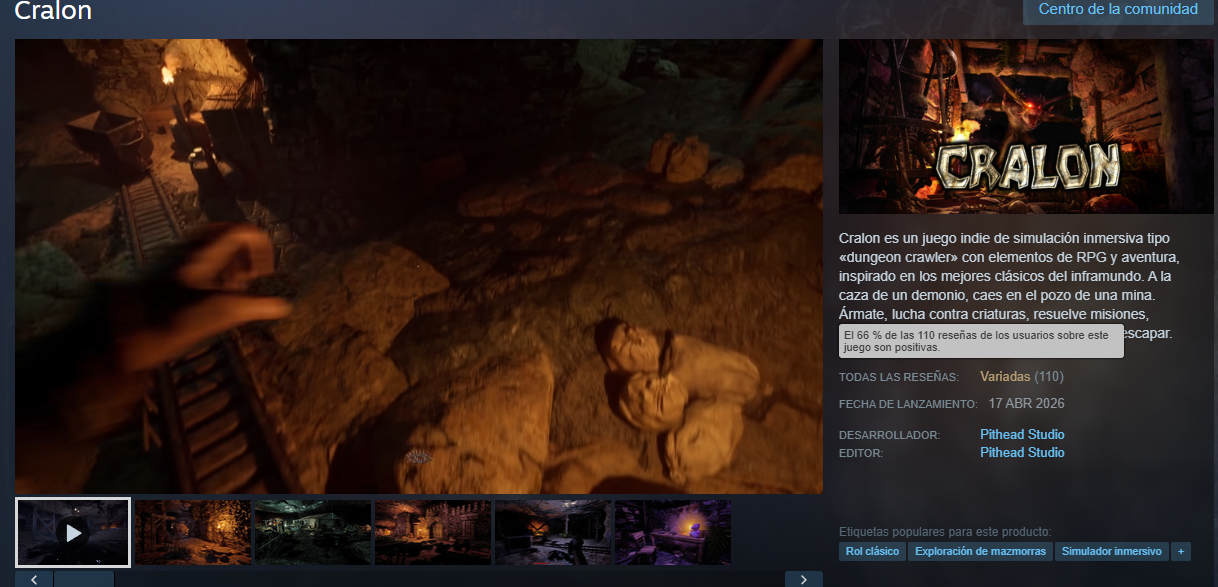Image resolution: width=1218 pixels, height=587 pixels.
Task: Open editor Pithead Studio link
Action: [x=1022, y=453]
